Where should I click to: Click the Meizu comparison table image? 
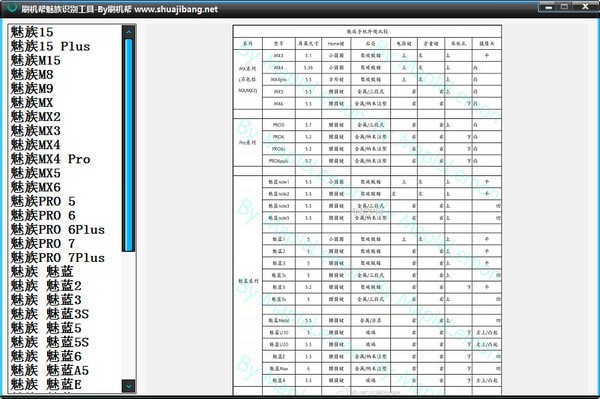(x=367, y=210)
